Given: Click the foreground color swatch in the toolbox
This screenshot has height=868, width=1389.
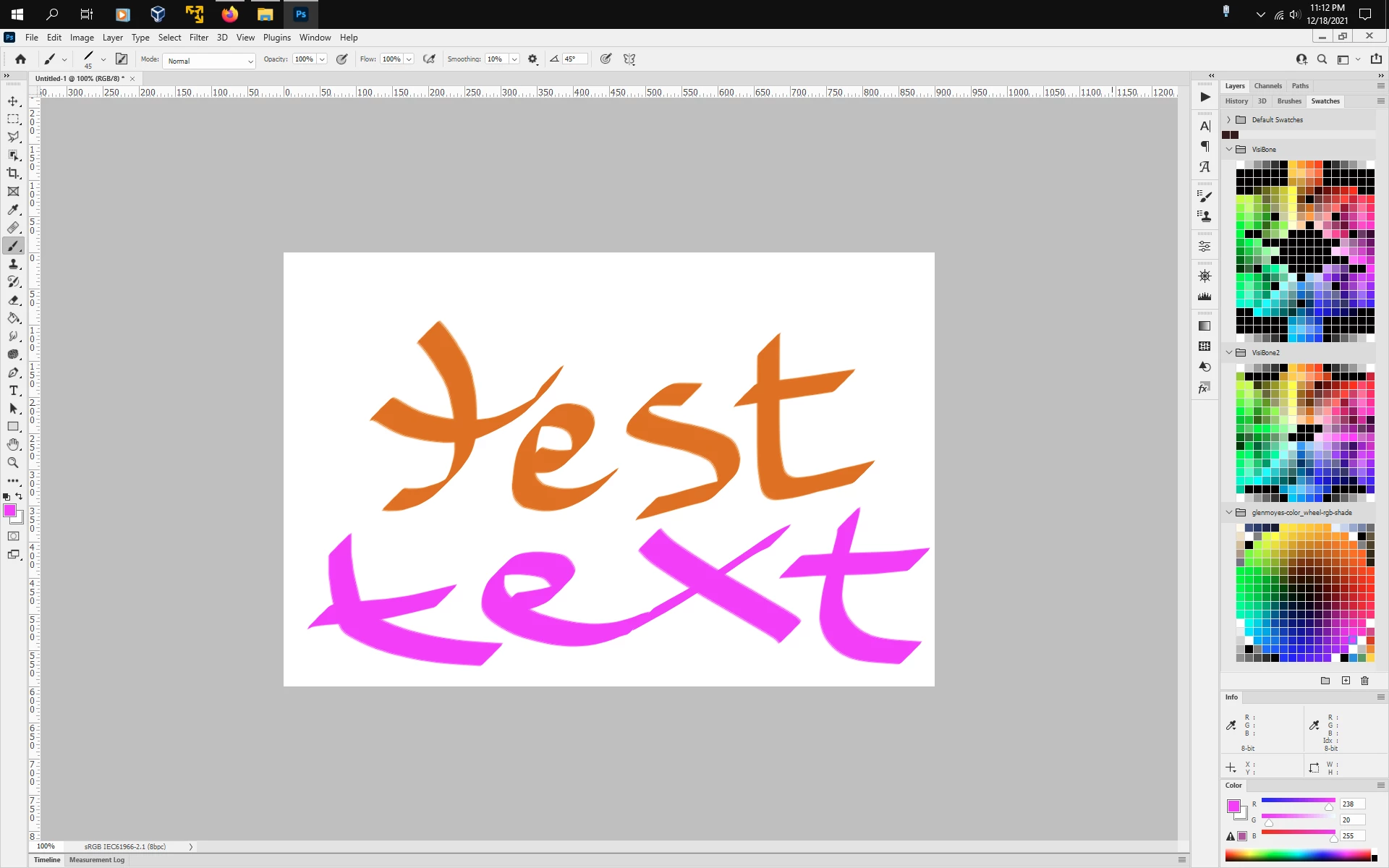Looking at the screenshot, I should [9, 511].
